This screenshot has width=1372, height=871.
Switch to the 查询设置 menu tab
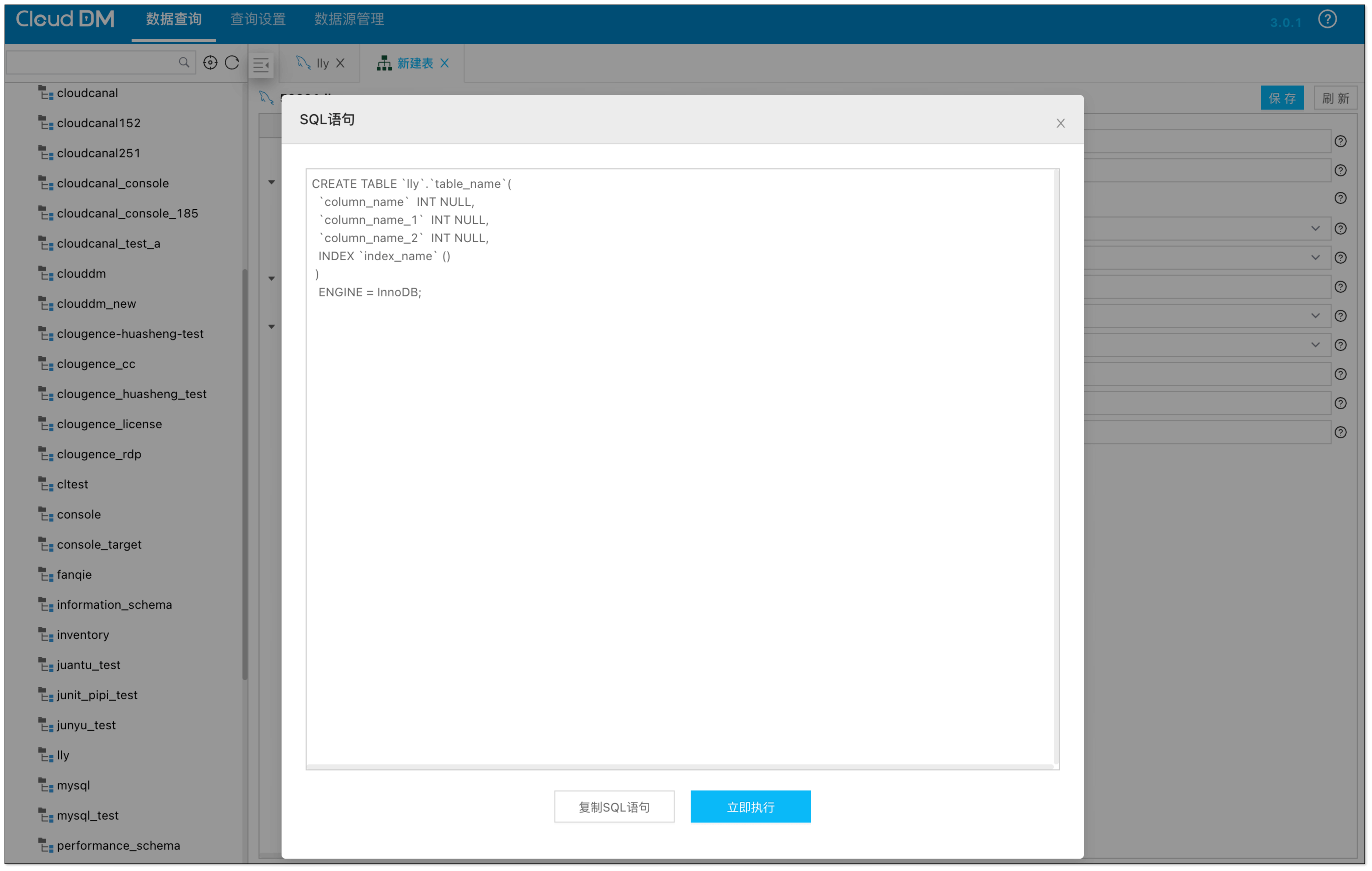(x=258, y=19)
